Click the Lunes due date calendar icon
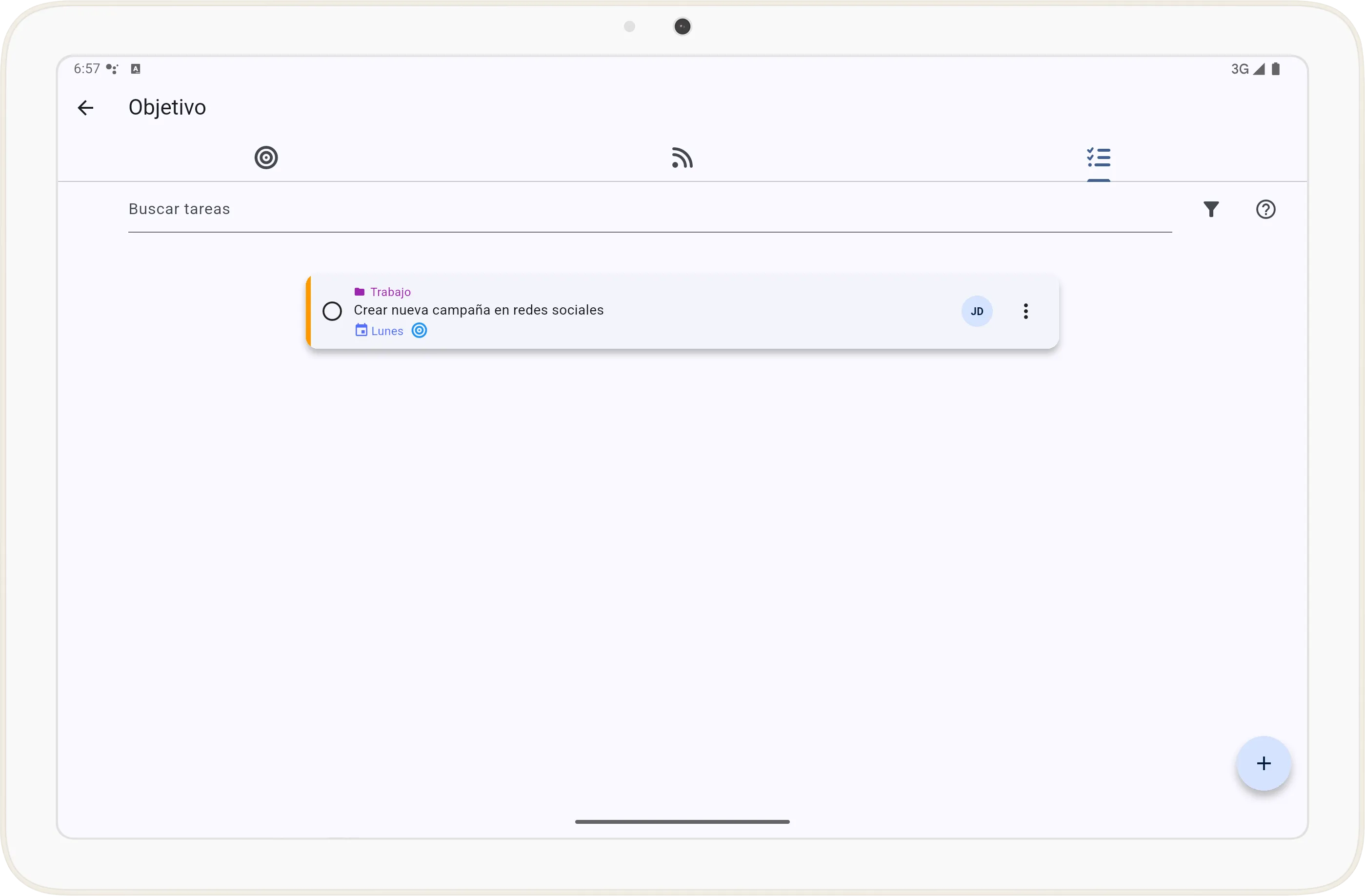This screenshot has height=896, width=1365. pyautogui.click(x=361, y=330)
